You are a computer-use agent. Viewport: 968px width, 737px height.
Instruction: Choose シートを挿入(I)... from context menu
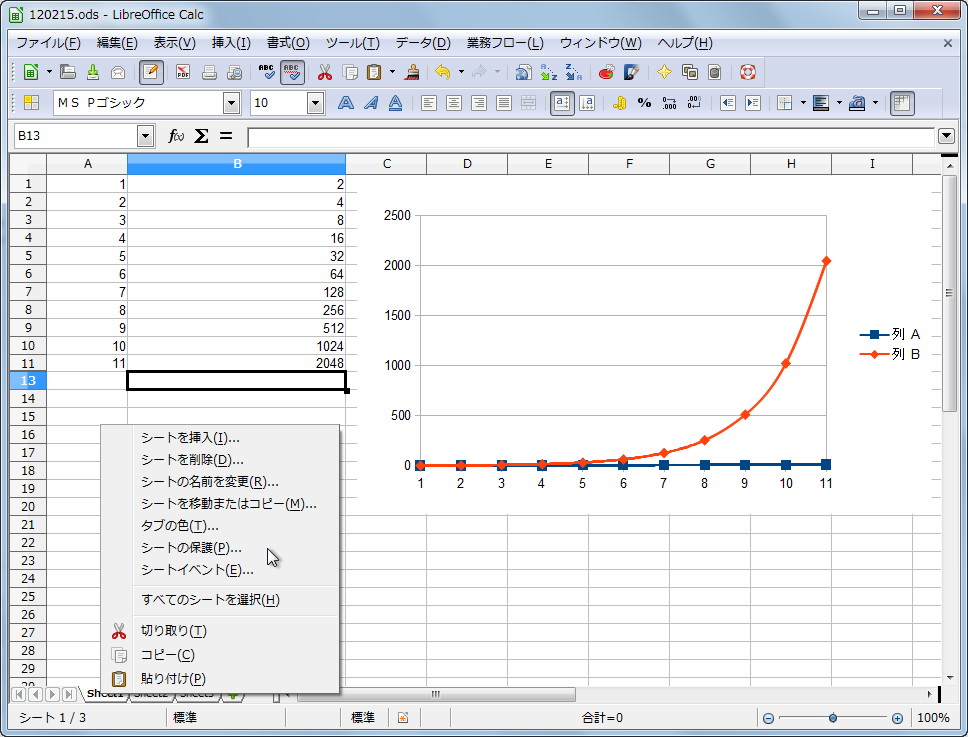190,438
